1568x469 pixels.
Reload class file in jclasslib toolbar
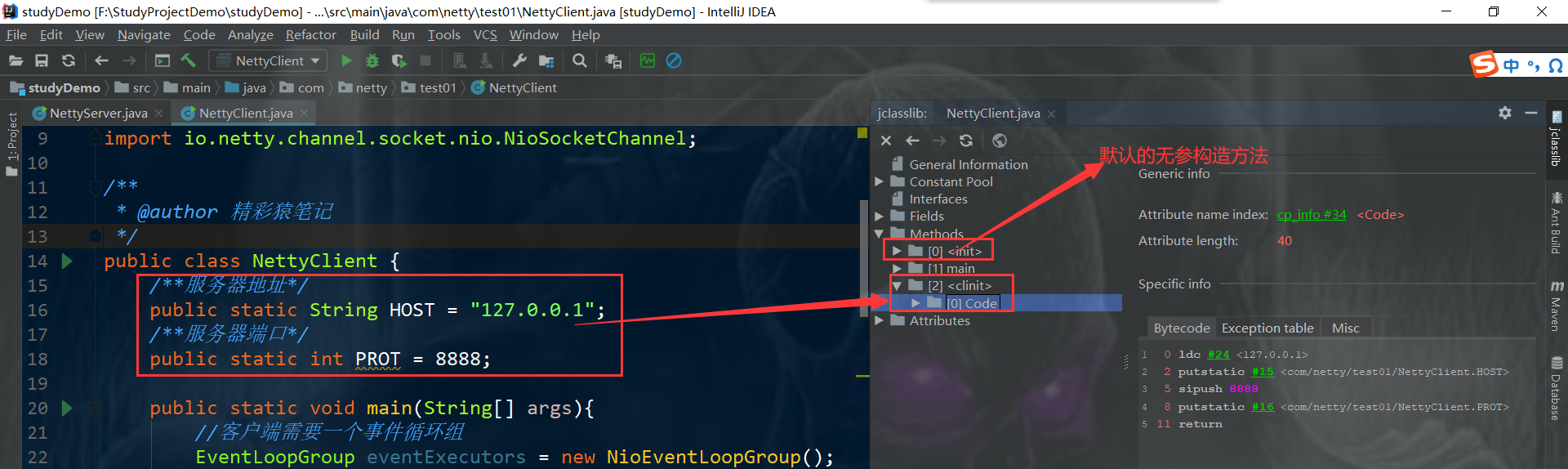click(966, 141)
